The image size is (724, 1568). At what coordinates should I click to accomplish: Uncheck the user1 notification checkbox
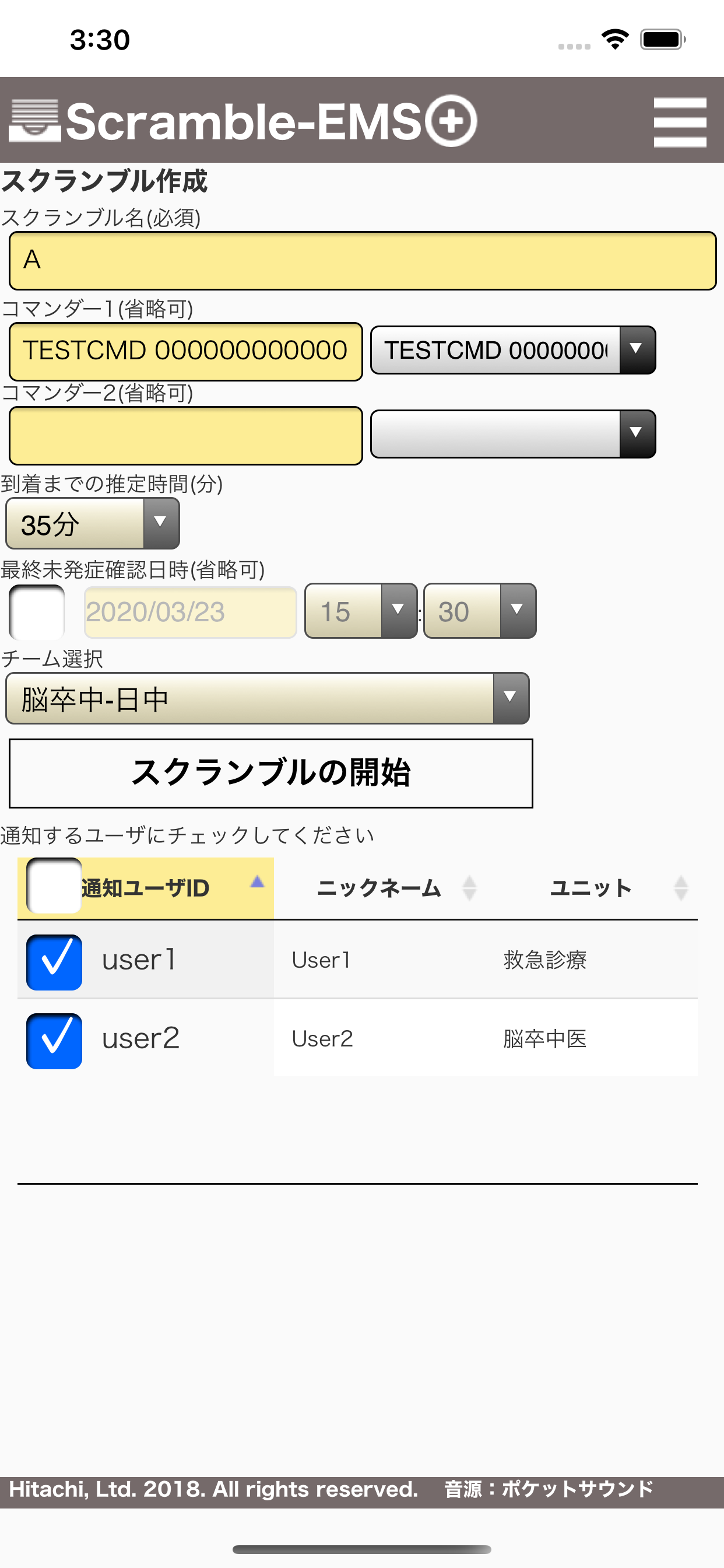click(x=54, y=962)
